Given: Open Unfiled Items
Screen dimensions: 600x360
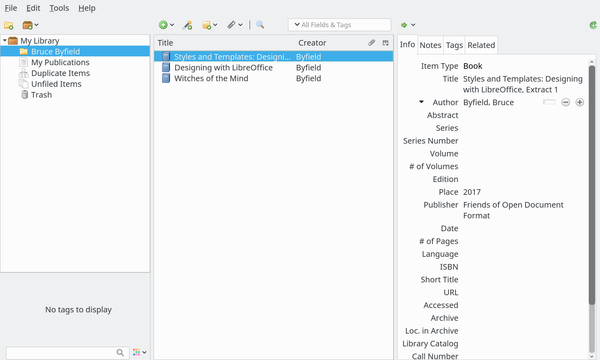Looking at the screenshot, I should click(56, 84).
